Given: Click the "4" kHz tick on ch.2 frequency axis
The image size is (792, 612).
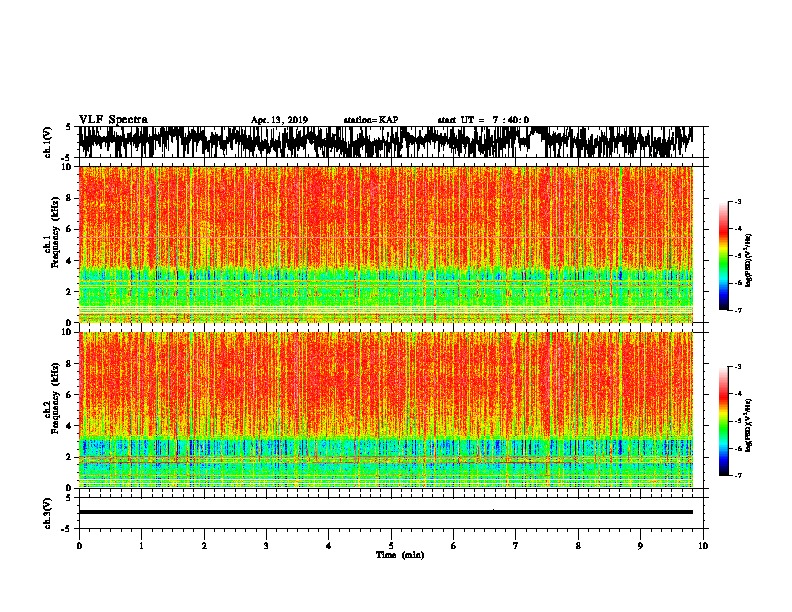Looking at the screenshot, I should (70, 426).
